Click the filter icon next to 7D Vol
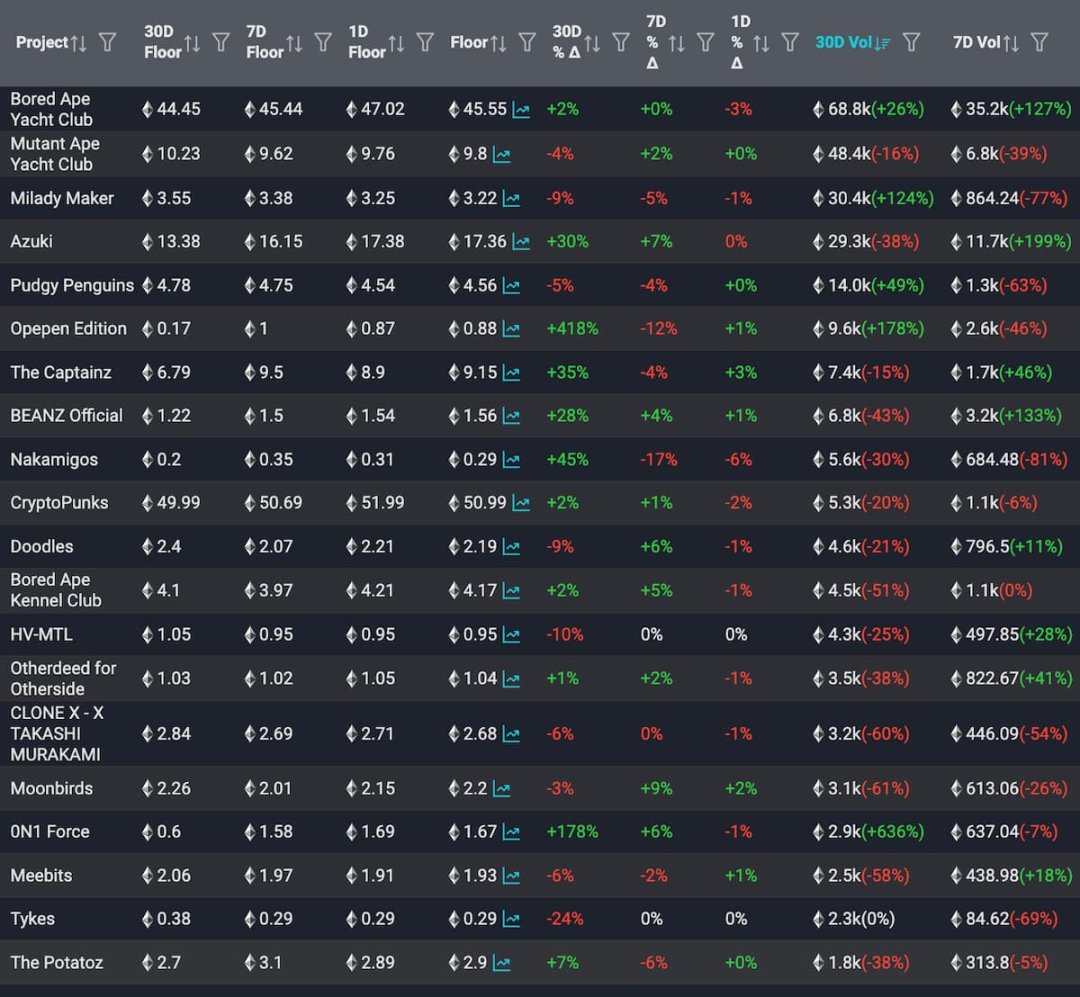 [1039, 42]
